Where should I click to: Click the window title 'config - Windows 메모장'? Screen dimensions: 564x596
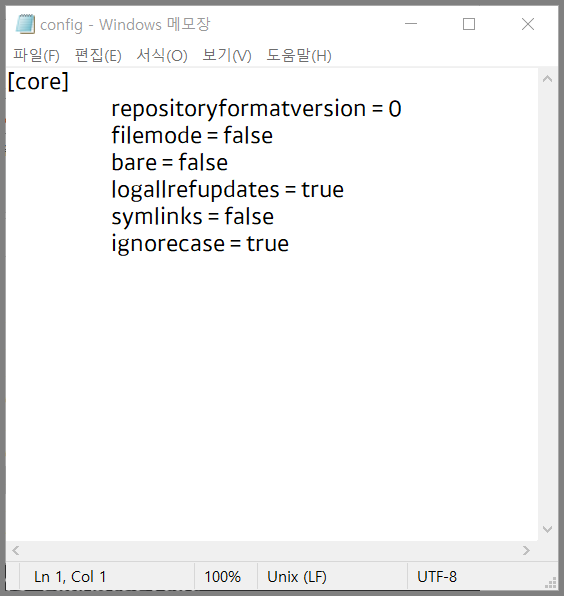125,25
